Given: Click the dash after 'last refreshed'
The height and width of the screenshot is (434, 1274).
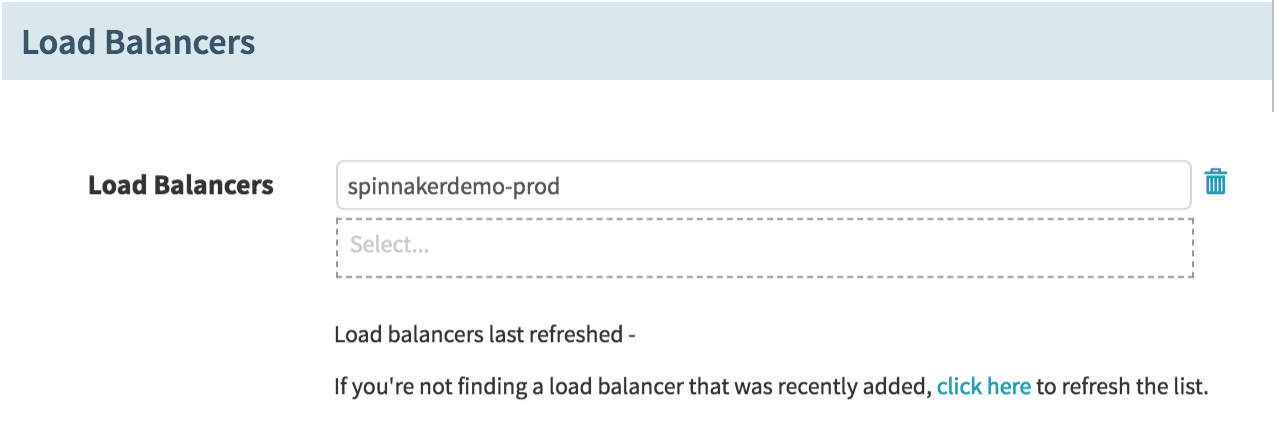Looking at the screenshot, I should point(632,335).
